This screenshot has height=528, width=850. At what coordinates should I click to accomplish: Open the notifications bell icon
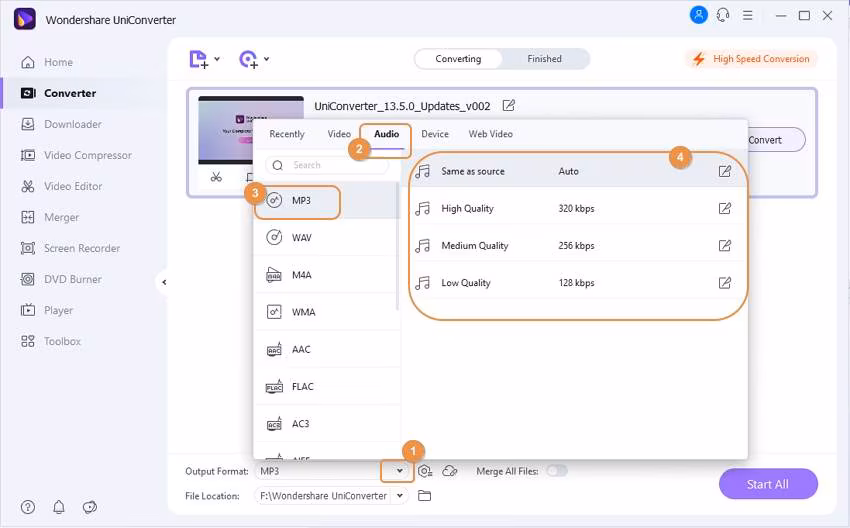point(59,507)
